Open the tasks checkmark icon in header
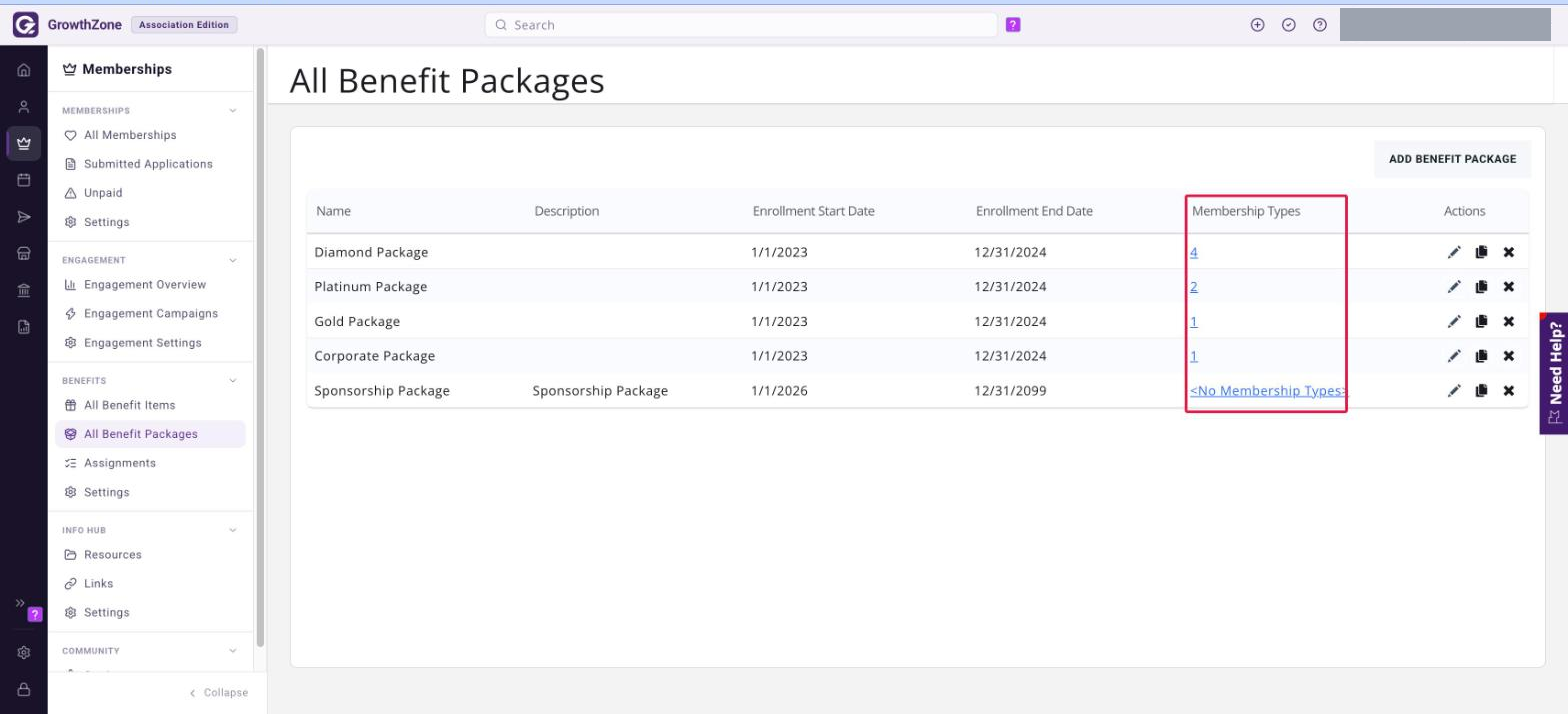This screenshot has width=1568, height=714. click(1289, 25)
